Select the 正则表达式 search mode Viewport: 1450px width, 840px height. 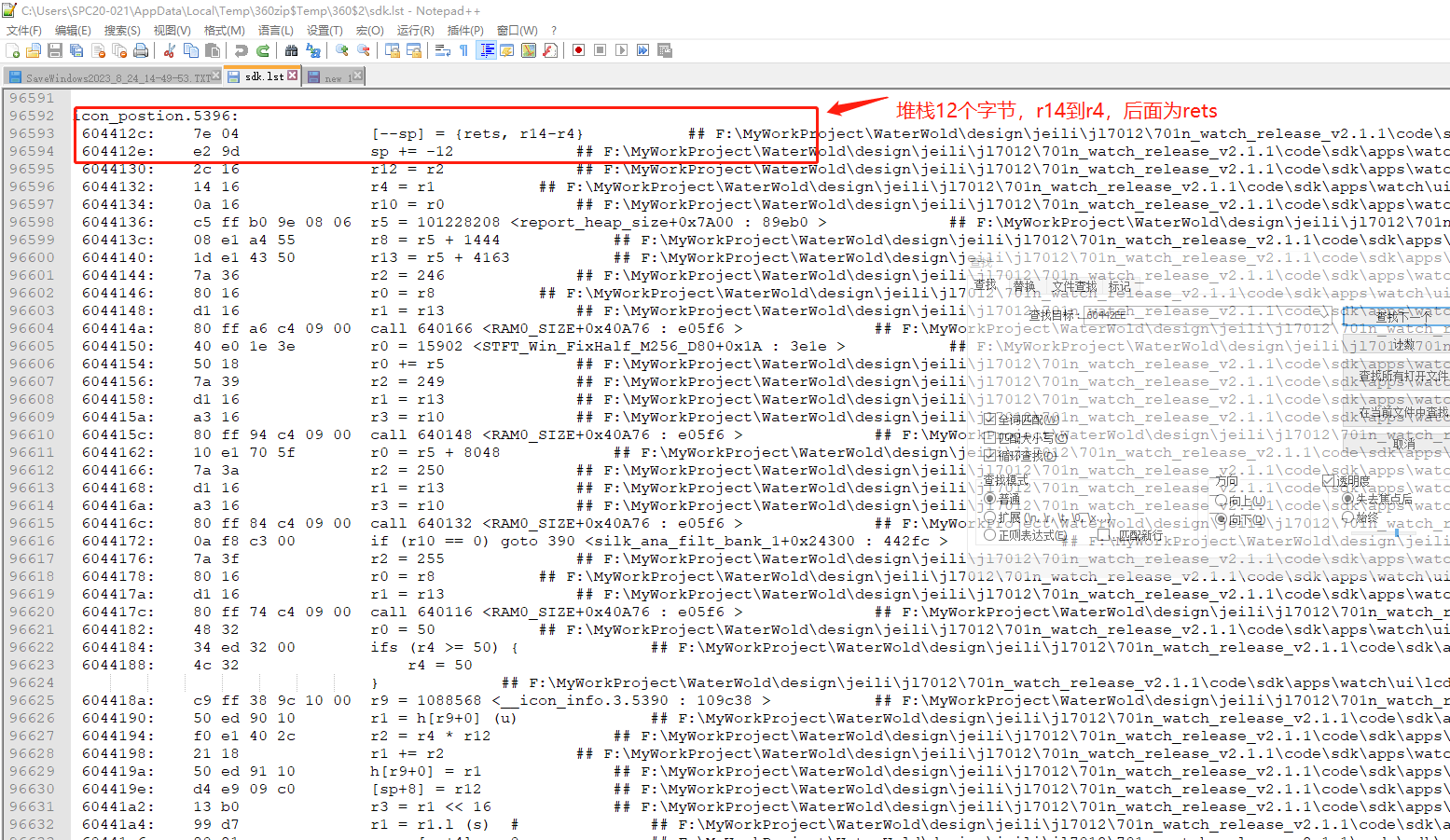pos(990,535)
